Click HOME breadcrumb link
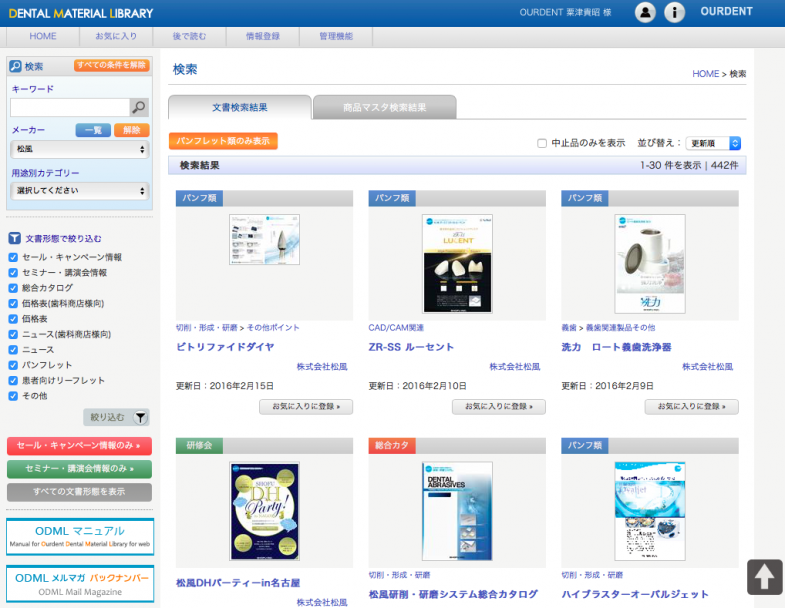 pyautogui.click(x=705, y=74)
